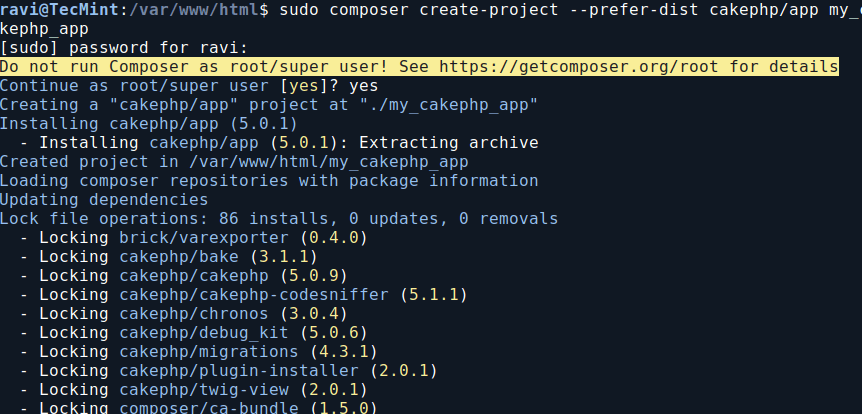Click the cakephp/twig-view package name
Image resolution: width=862 pixels, height=414 pixels.
click(x=204, y=389)
